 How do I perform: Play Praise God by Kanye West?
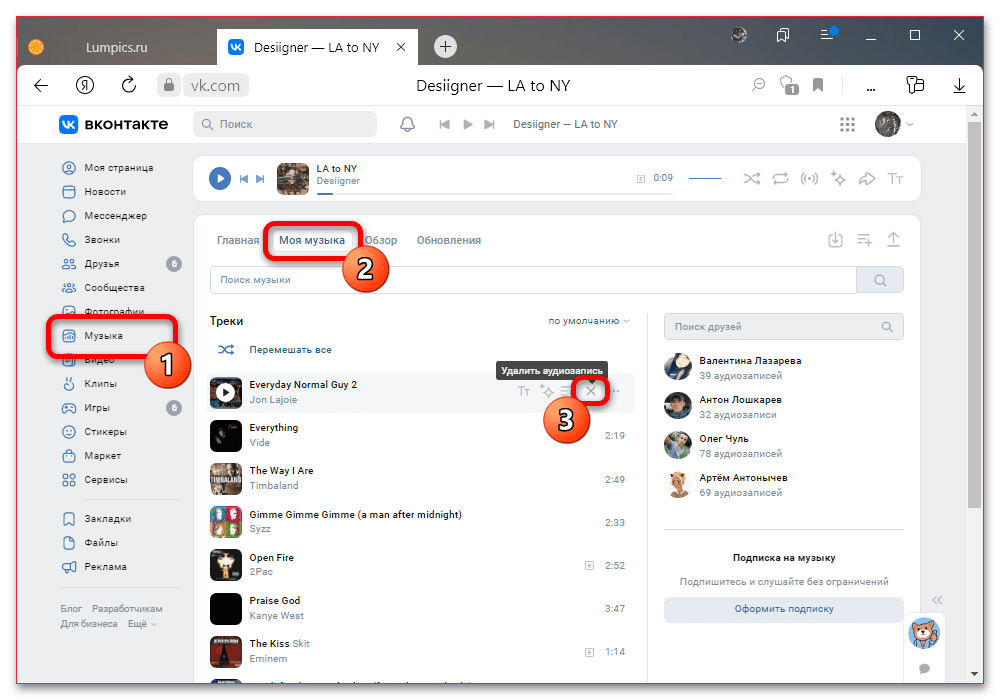(x=226, y=608)
